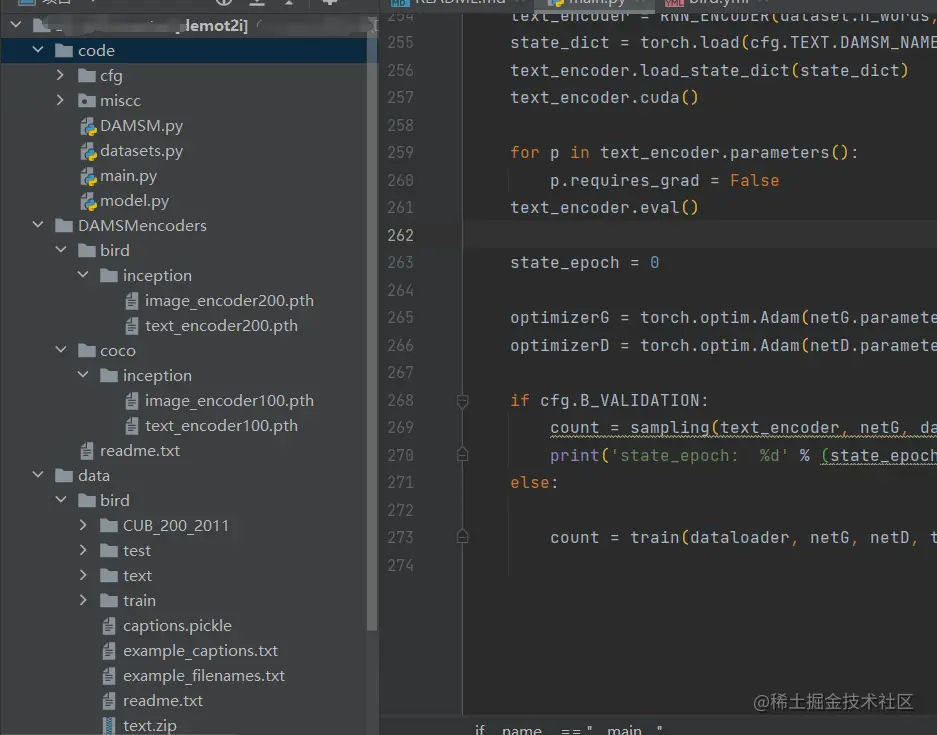Click the 'optimizerD = torch.optim.Adam' line
The width and height of the screenshot is (937, 735).
724,345
